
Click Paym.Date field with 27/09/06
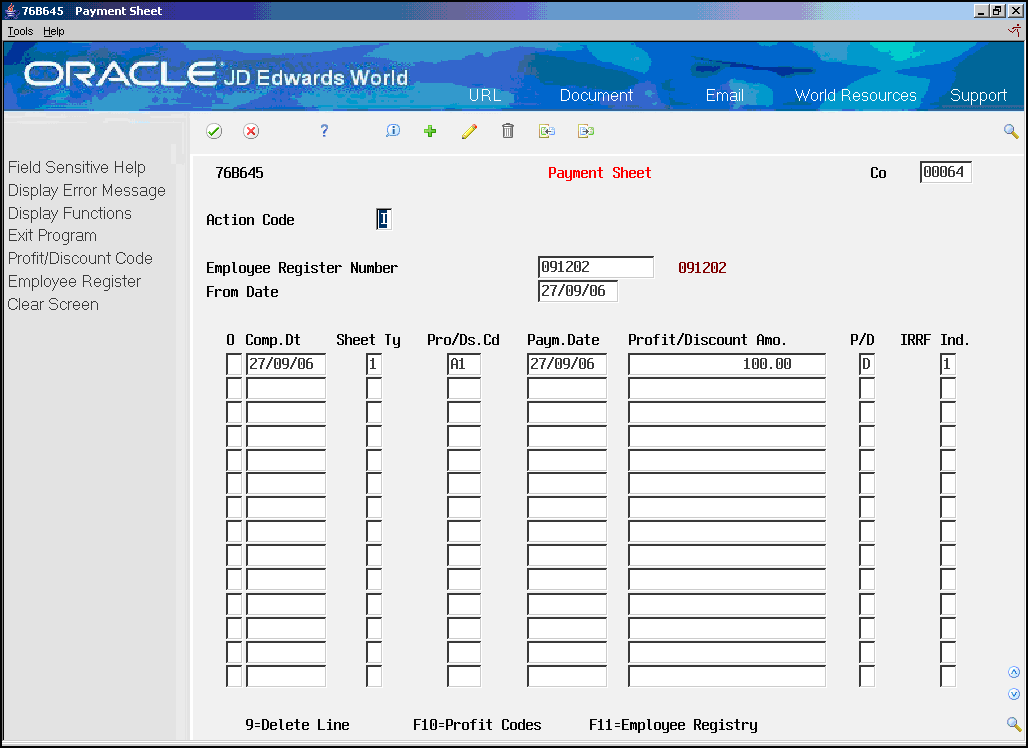(x=567, y=364)
